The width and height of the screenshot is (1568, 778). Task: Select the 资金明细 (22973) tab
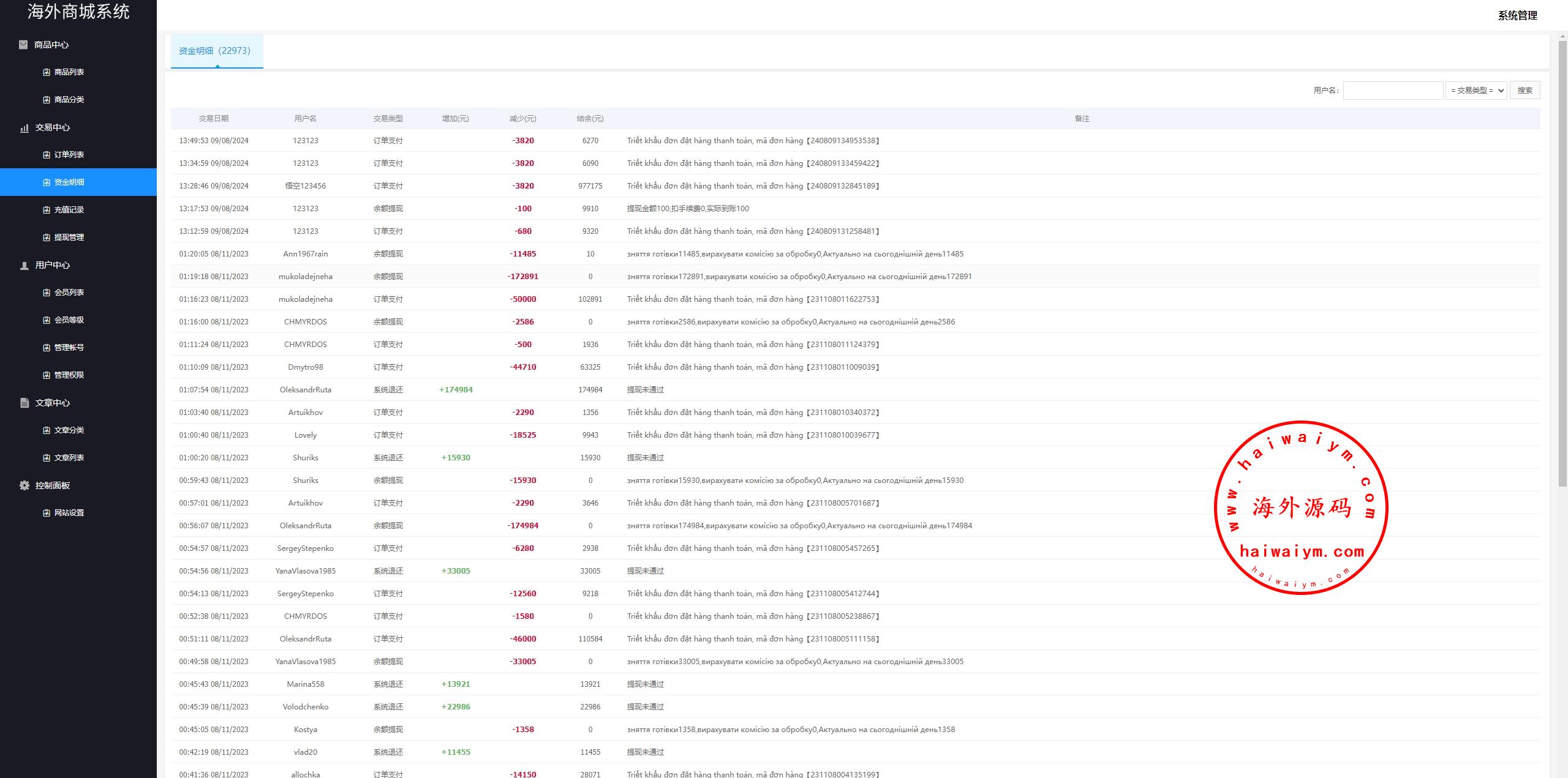[215, 51]
